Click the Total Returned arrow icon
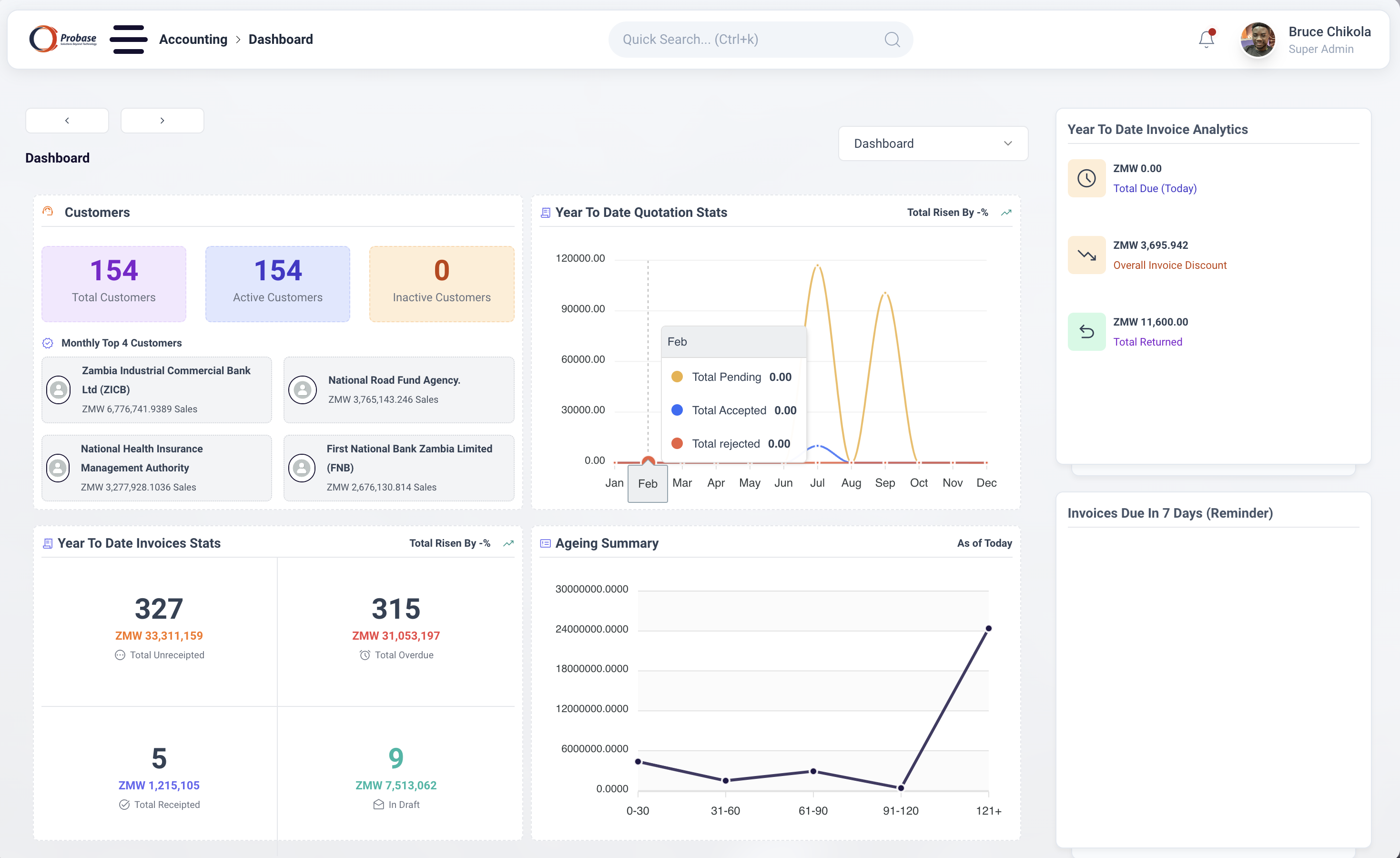Viewport: 1400px width, 858px height. tap(1086, 332)
